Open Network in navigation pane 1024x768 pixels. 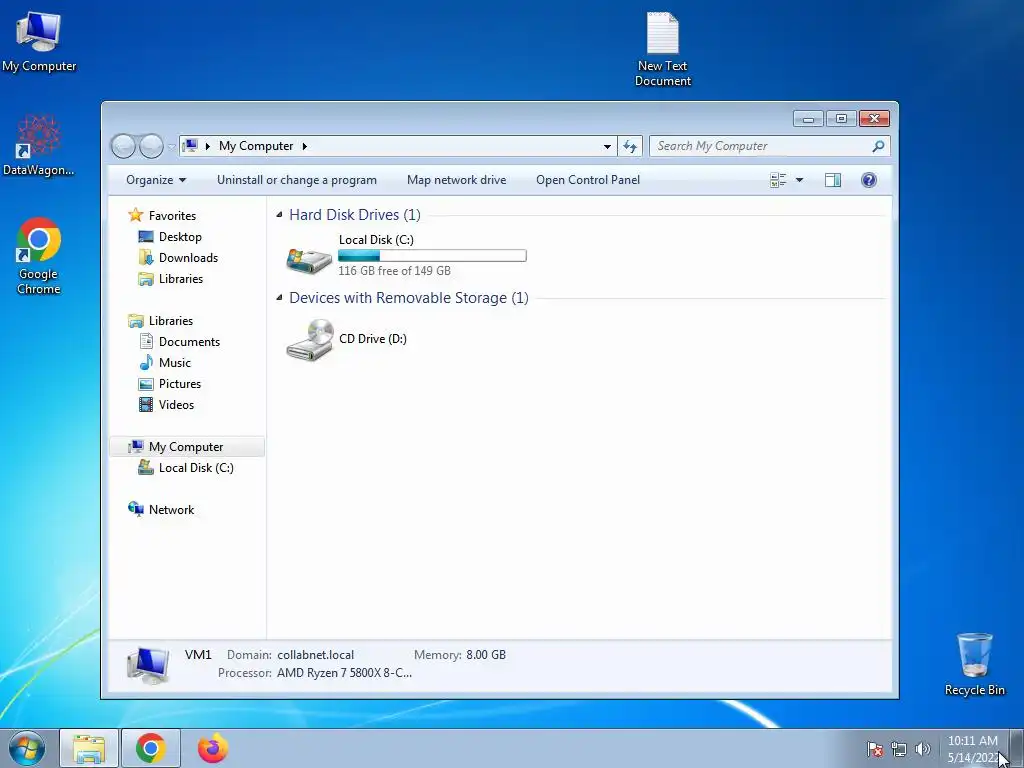pos(171,509)
